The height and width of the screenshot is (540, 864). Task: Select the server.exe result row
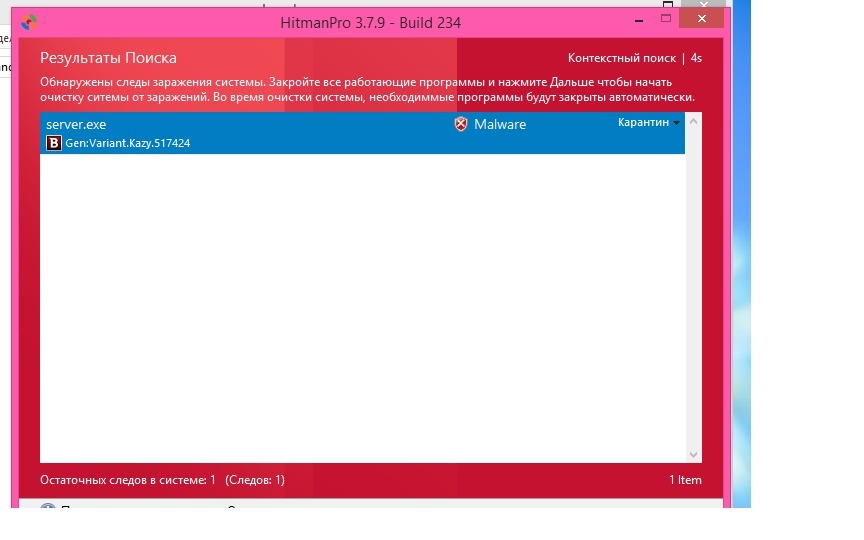[363, 133]
